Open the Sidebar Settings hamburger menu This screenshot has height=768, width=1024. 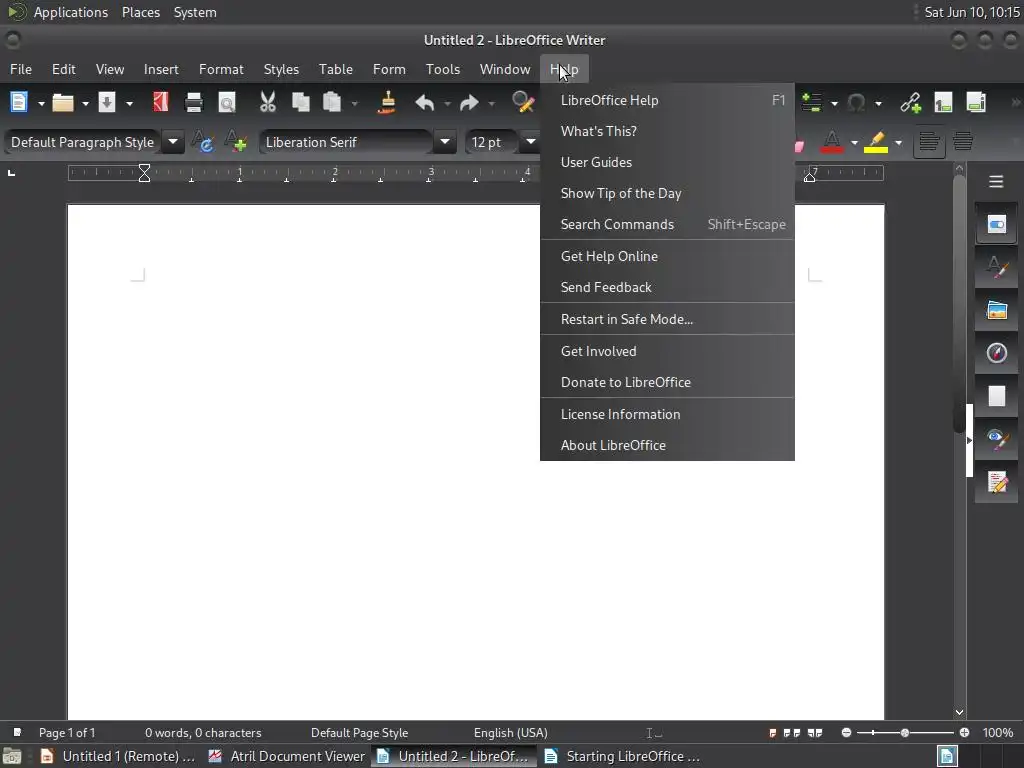tap(996, 182)
